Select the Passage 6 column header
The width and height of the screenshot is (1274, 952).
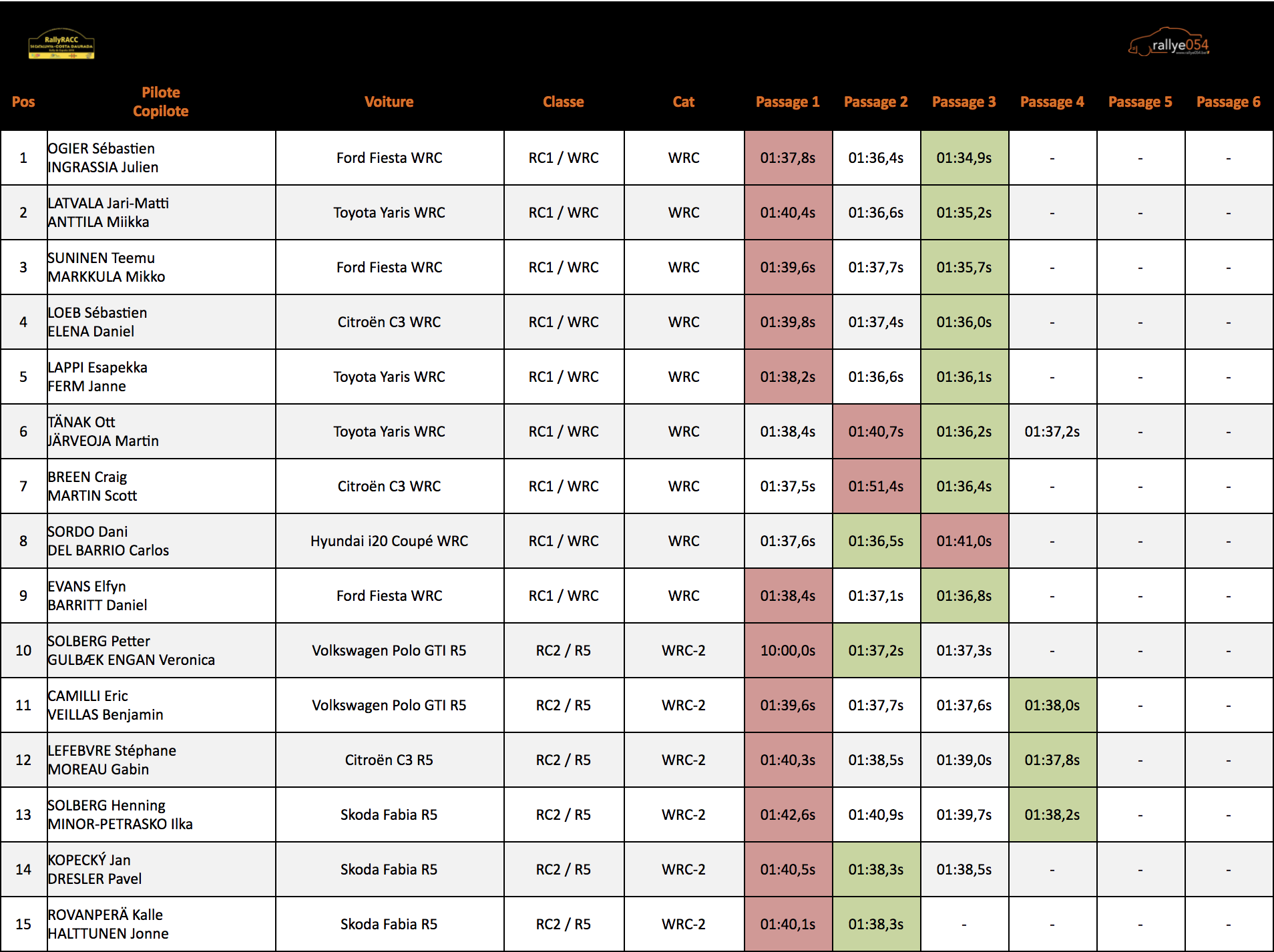(x=1229, y=102)
